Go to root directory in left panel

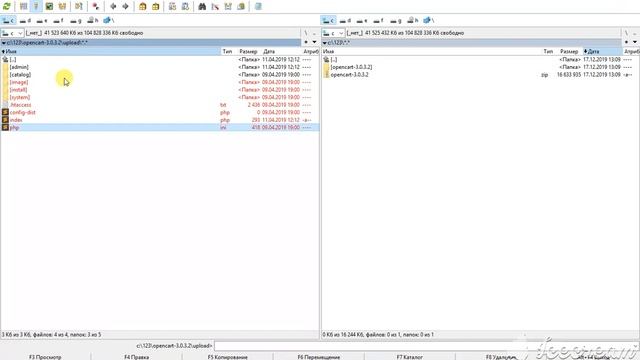pos(306,33)
